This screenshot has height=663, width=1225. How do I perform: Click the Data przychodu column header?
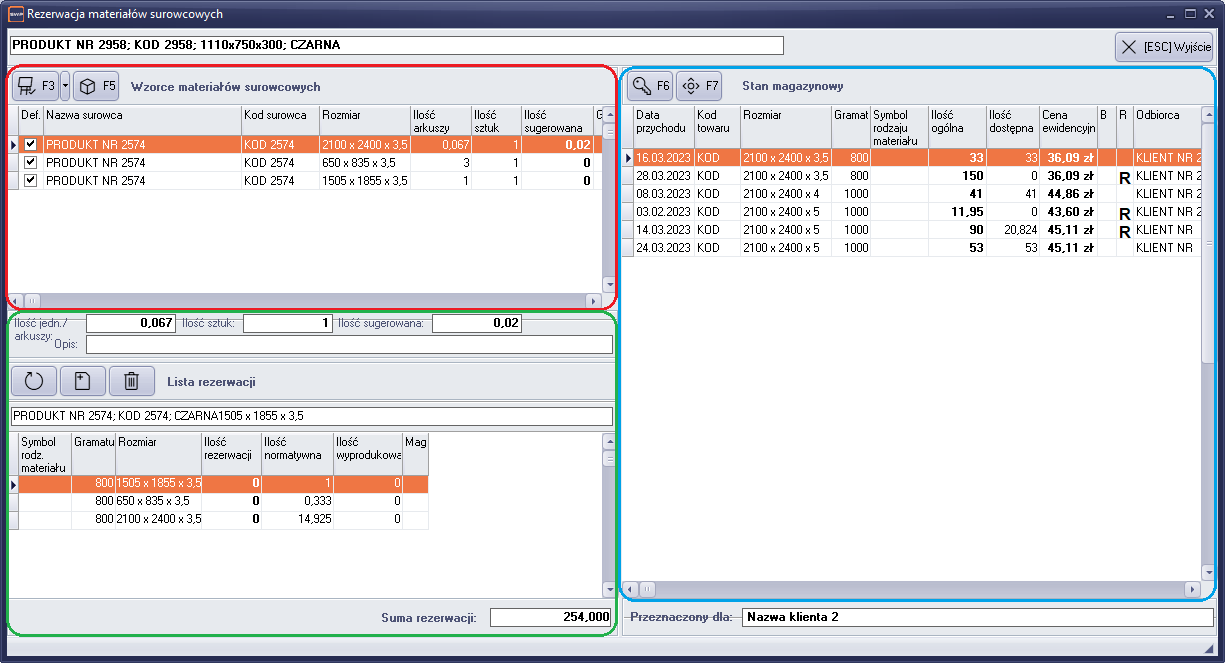(662, 121)
